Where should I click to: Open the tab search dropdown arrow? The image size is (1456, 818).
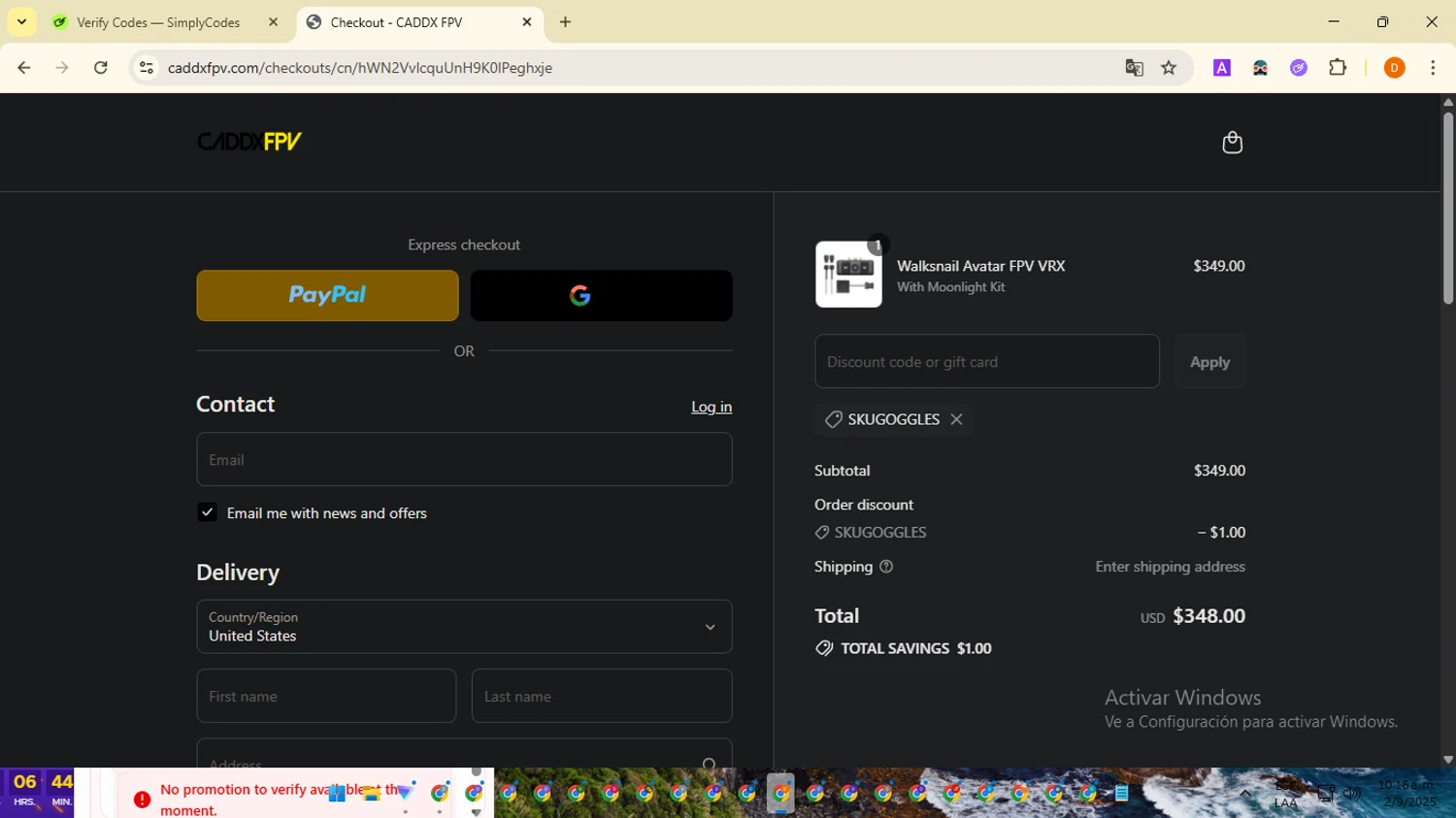pyautogui.click(x=21, y=21)
